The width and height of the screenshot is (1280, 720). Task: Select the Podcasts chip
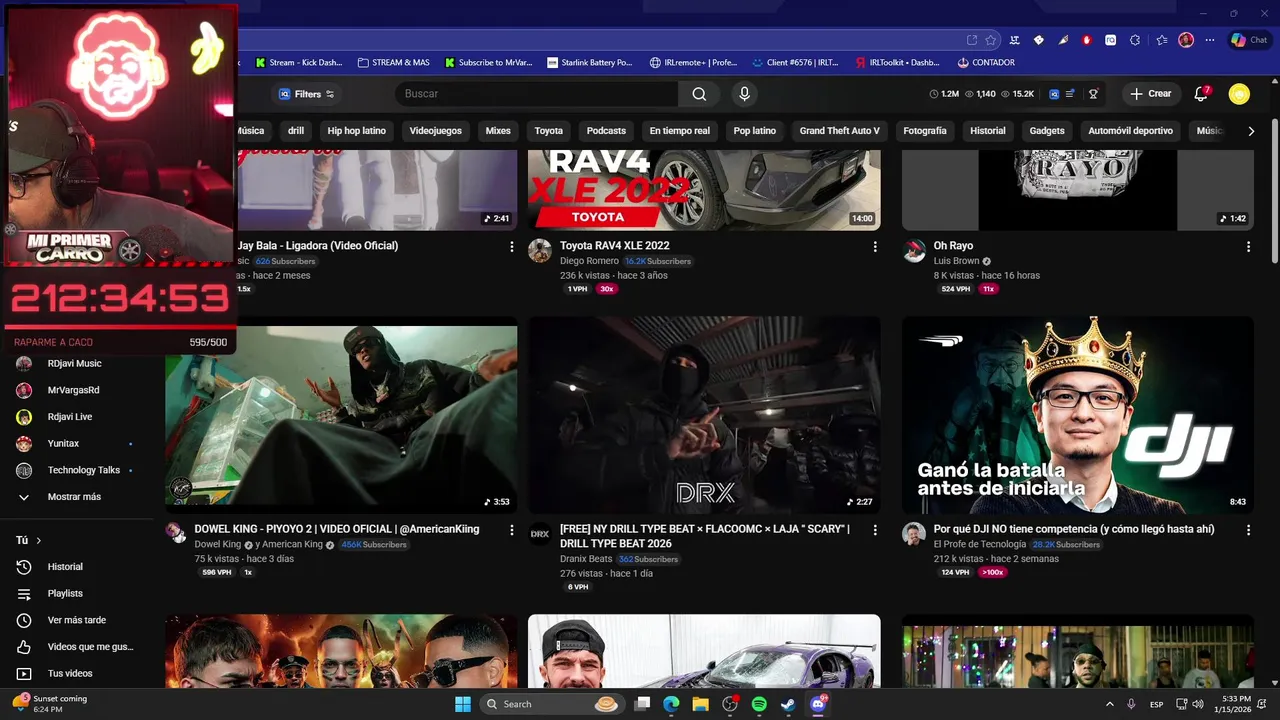pyautogui.click(x=606, y=131)
